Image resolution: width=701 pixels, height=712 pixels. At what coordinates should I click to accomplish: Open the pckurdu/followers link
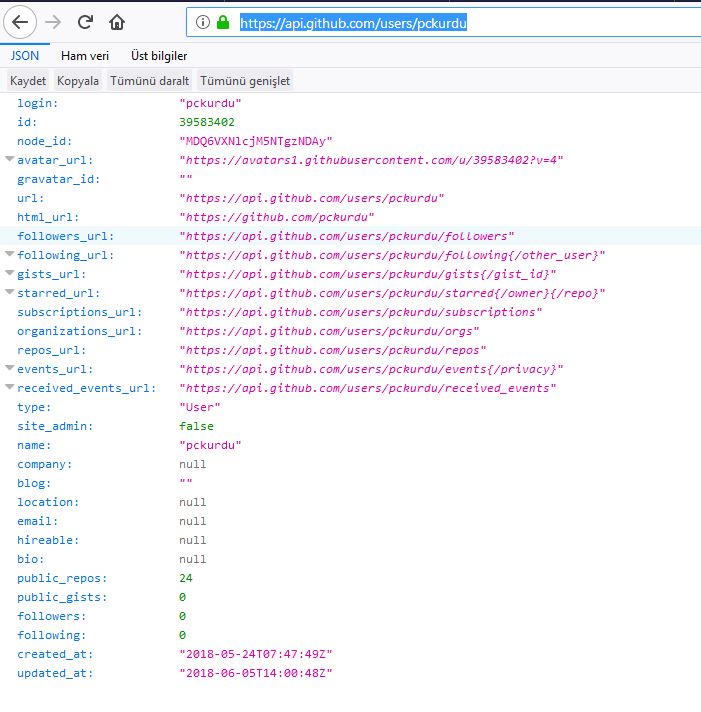click(346, 237)
